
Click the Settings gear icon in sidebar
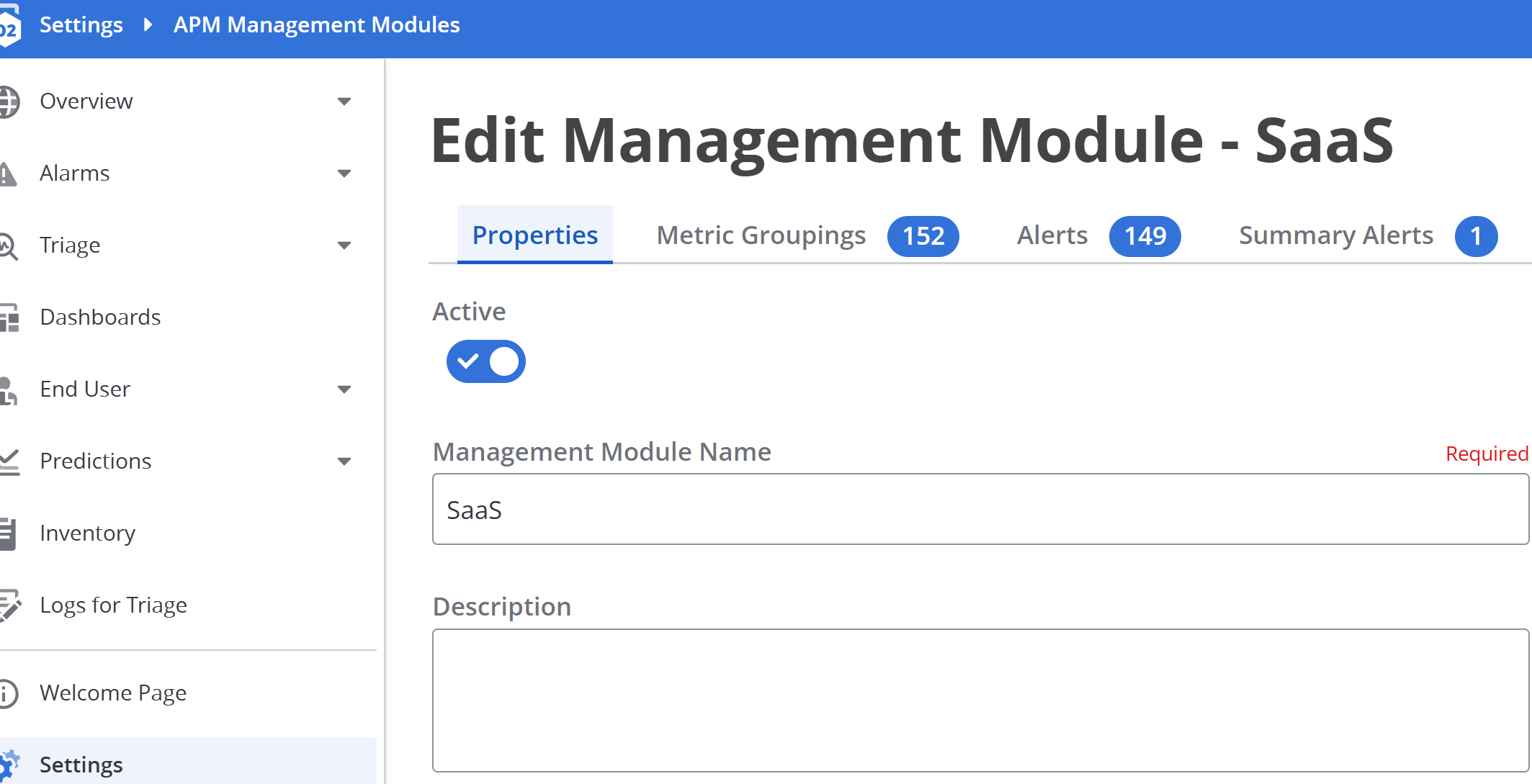click(9, 765)
